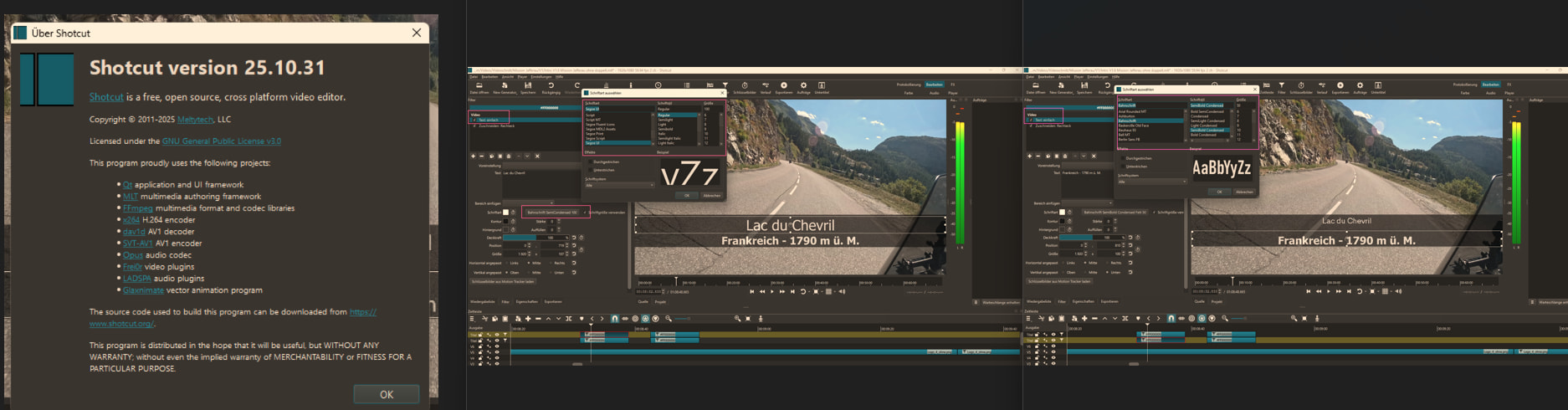Click the Filter funnel icon in left editor toolbar

tap(725, 85)
